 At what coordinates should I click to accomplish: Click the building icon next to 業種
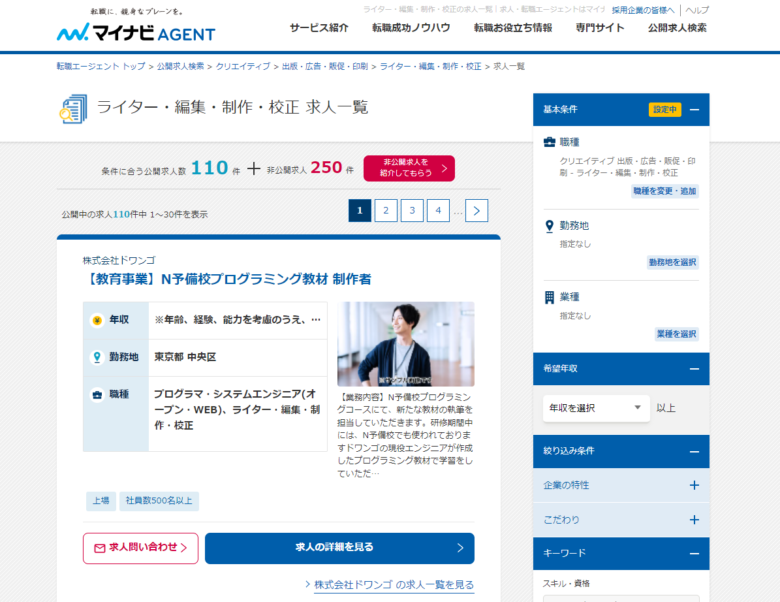549,298
